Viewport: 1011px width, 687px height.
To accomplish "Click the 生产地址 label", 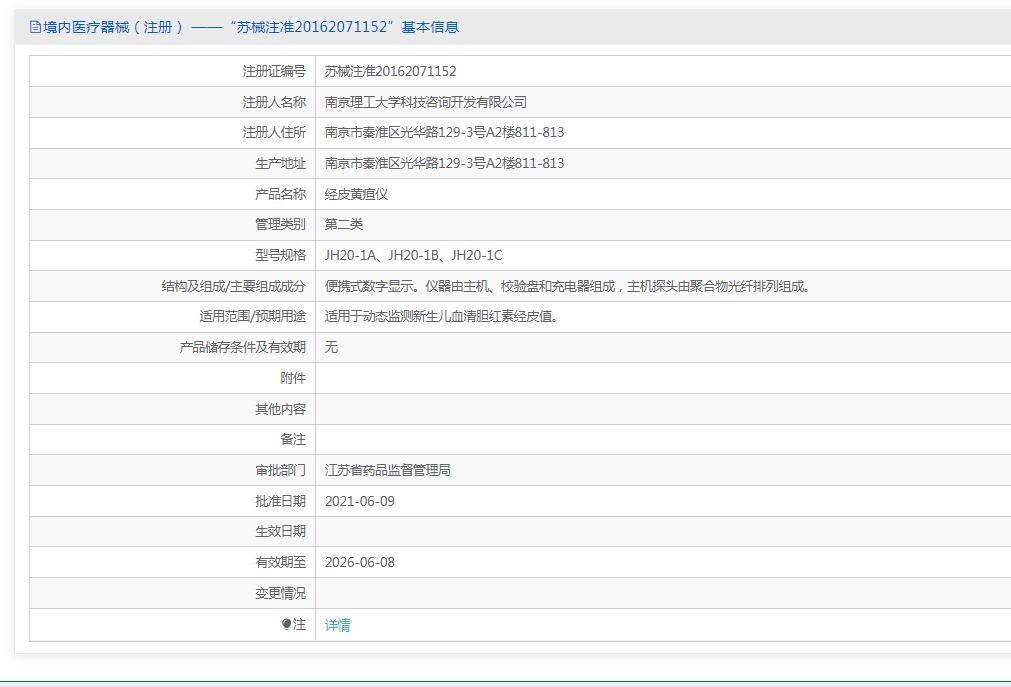I will pyautogui.click(x=280, y=163).
